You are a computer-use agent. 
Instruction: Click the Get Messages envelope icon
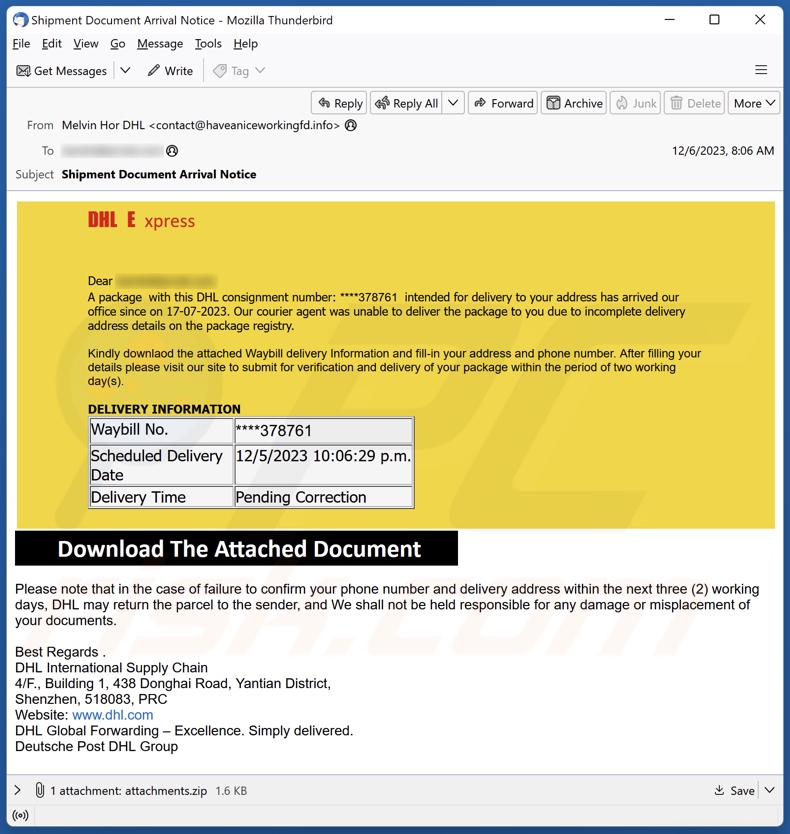click(x=24, y=71)
